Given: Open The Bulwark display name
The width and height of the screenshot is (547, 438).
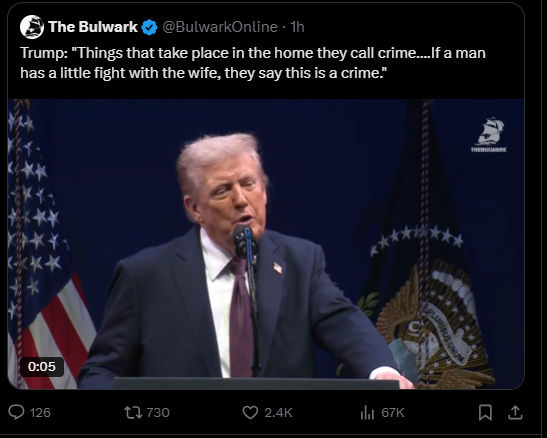Looking at the screenshot, I should click(x=93, y=27).
